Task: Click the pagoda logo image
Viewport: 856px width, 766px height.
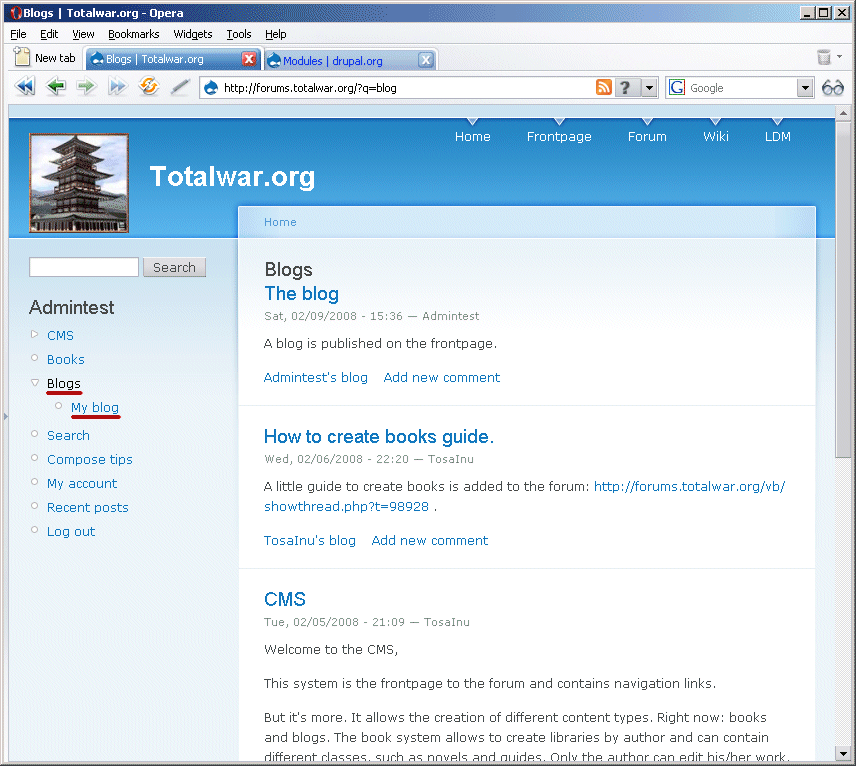Action: [x=79, y=183]
